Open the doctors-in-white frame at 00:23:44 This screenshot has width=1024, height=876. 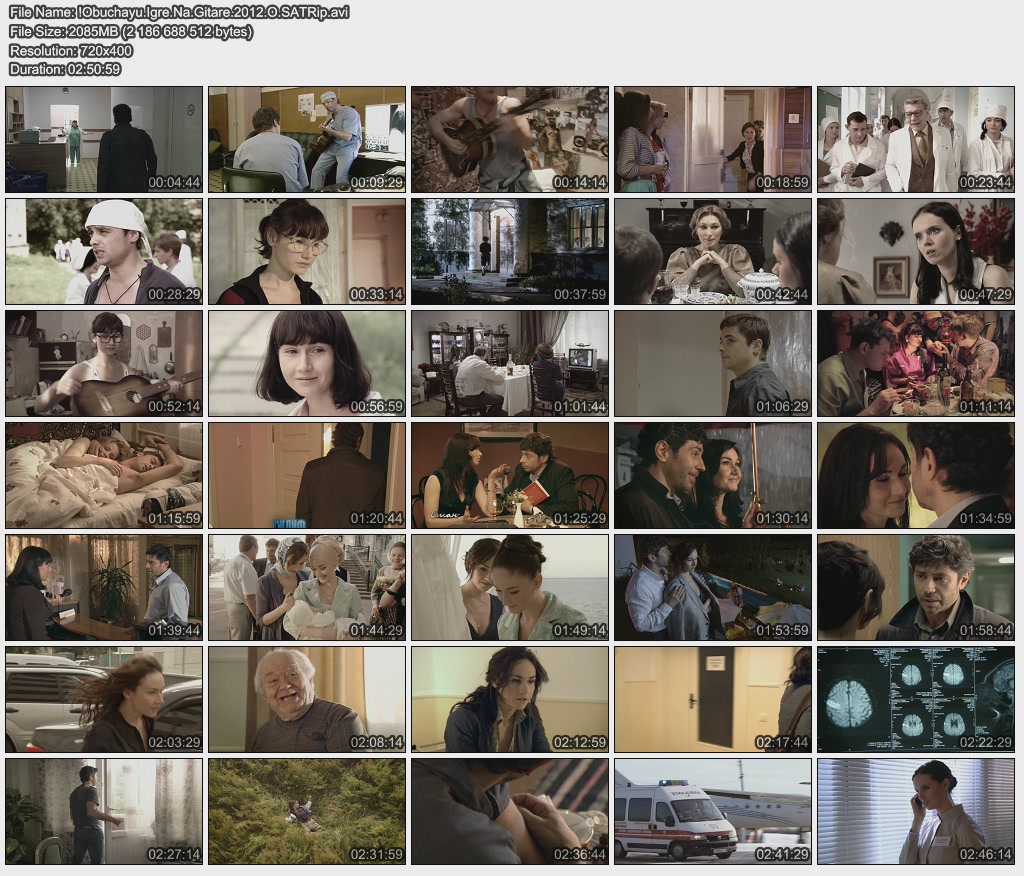[x=916, y=139]
